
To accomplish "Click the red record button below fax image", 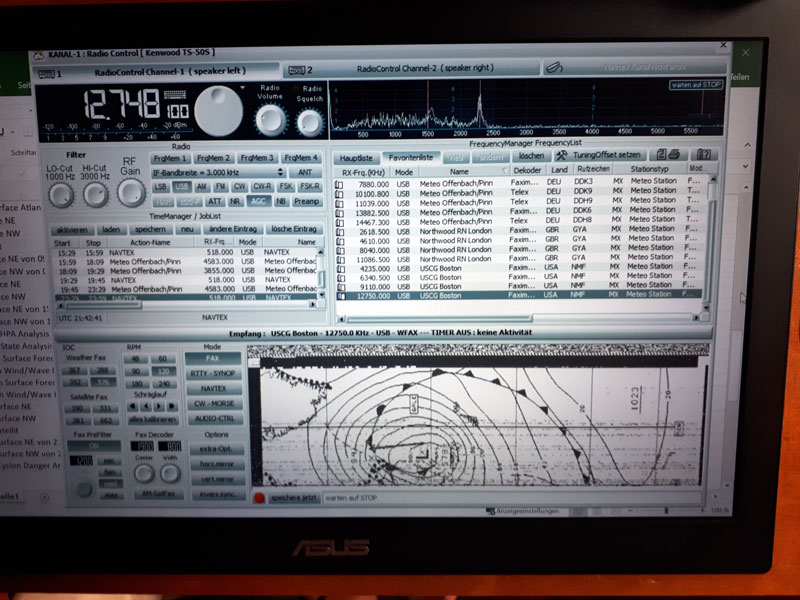I will 259,497.
